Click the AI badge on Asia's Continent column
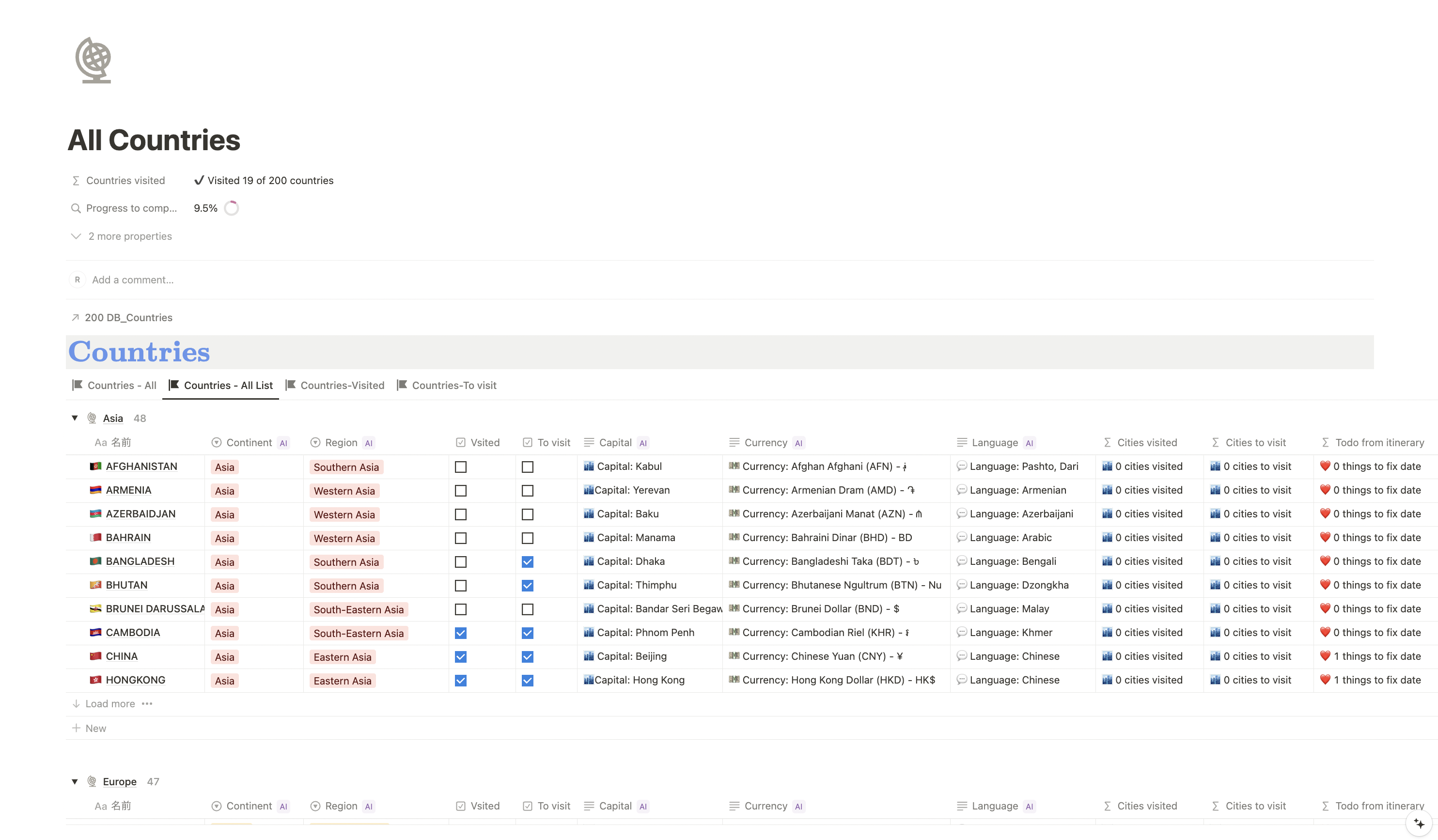 [x=283, y=443]
